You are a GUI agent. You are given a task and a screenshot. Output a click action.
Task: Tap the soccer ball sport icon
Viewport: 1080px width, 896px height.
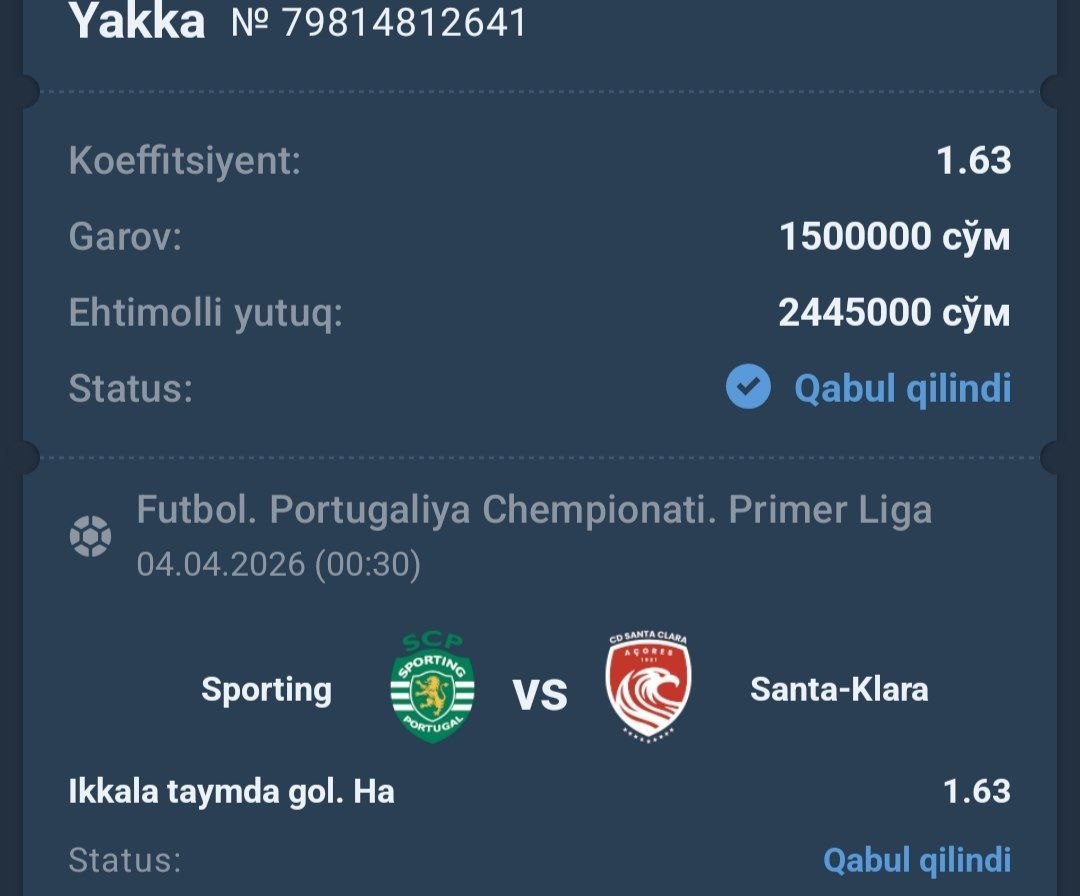pyautogui.click(x=90, y=536)
